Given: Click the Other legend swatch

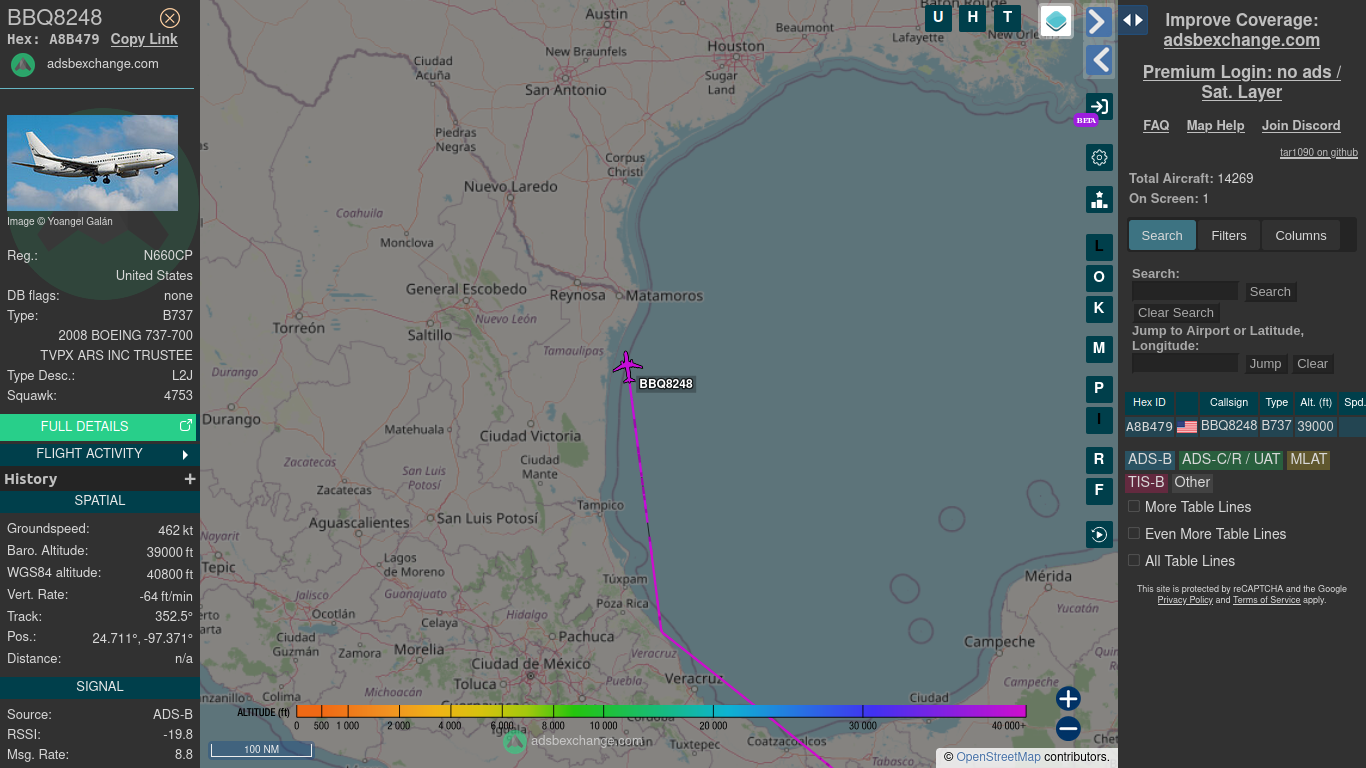Looking at the screenshot, I should coord(1192,483).
